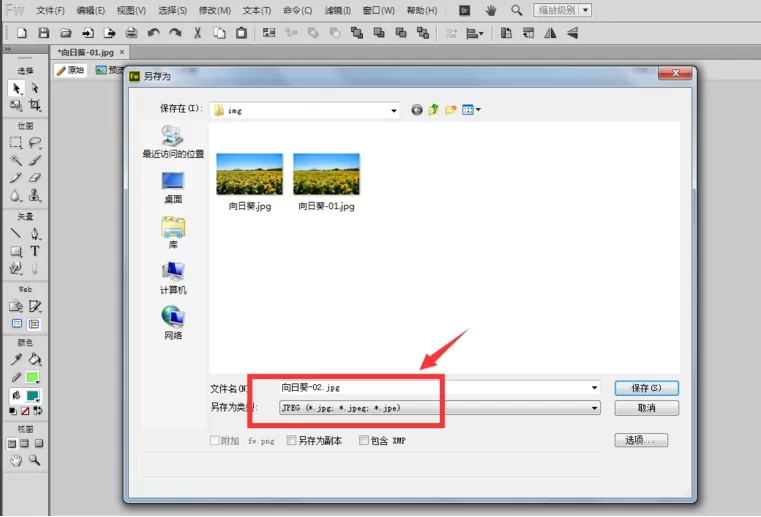Click the 取消 button
The height and width of the screenshot is (517, 761).
coord(646,408)
